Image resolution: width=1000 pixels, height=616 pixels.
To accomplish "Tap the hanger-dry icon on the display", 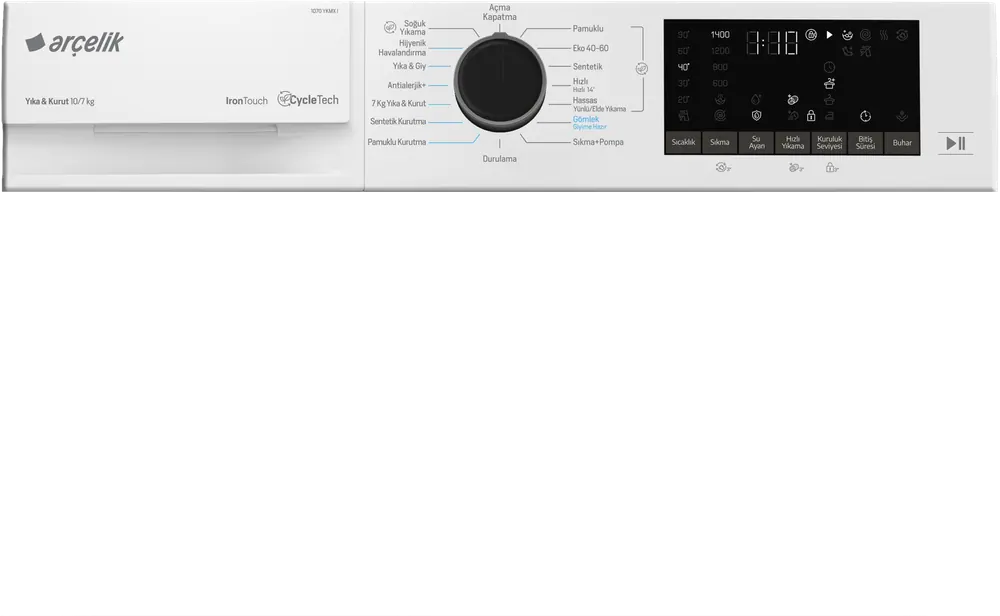I will (x=829, y=99).
